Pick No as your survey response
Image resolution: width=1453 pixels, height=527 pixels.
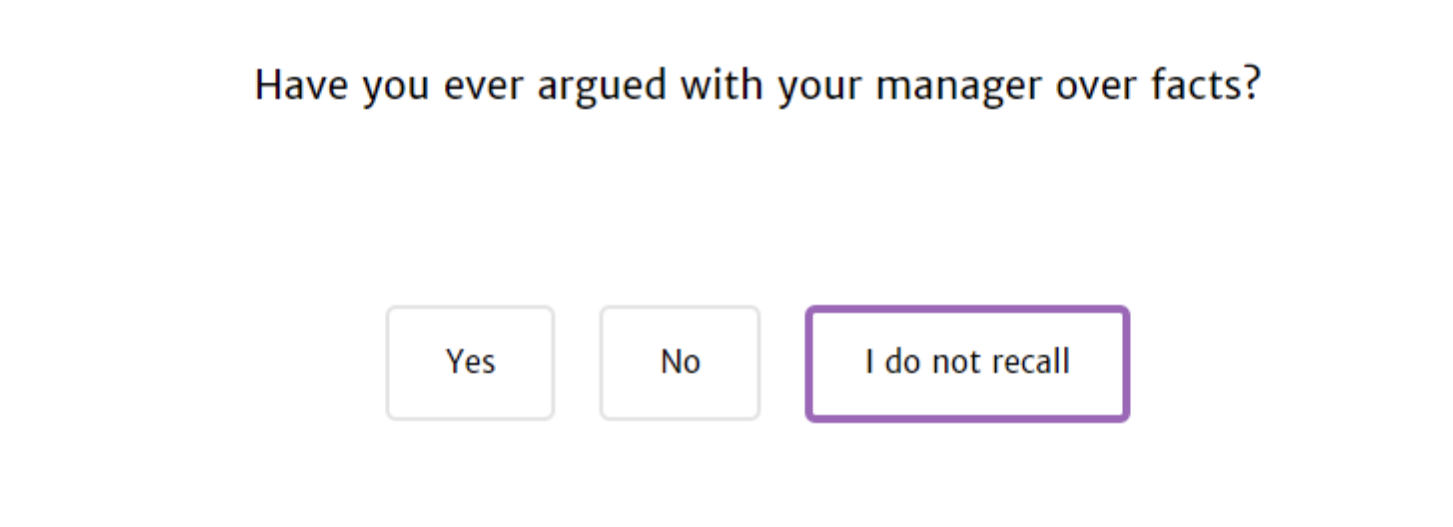[680, 362]
